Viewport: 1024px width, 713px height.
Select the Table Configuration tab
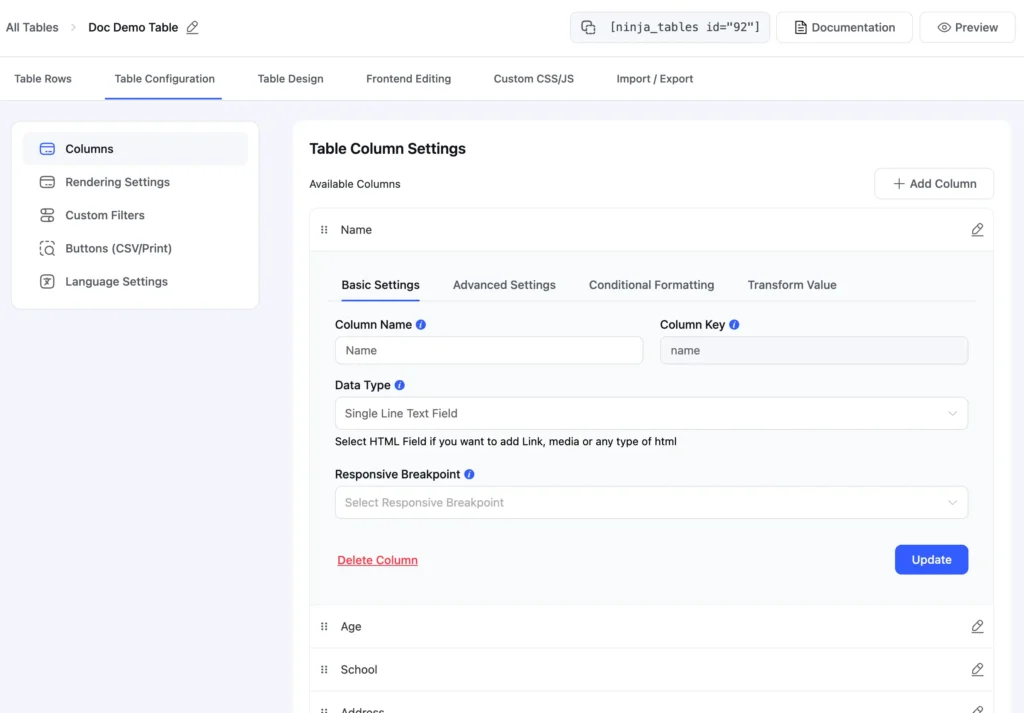tap(165, 79)
